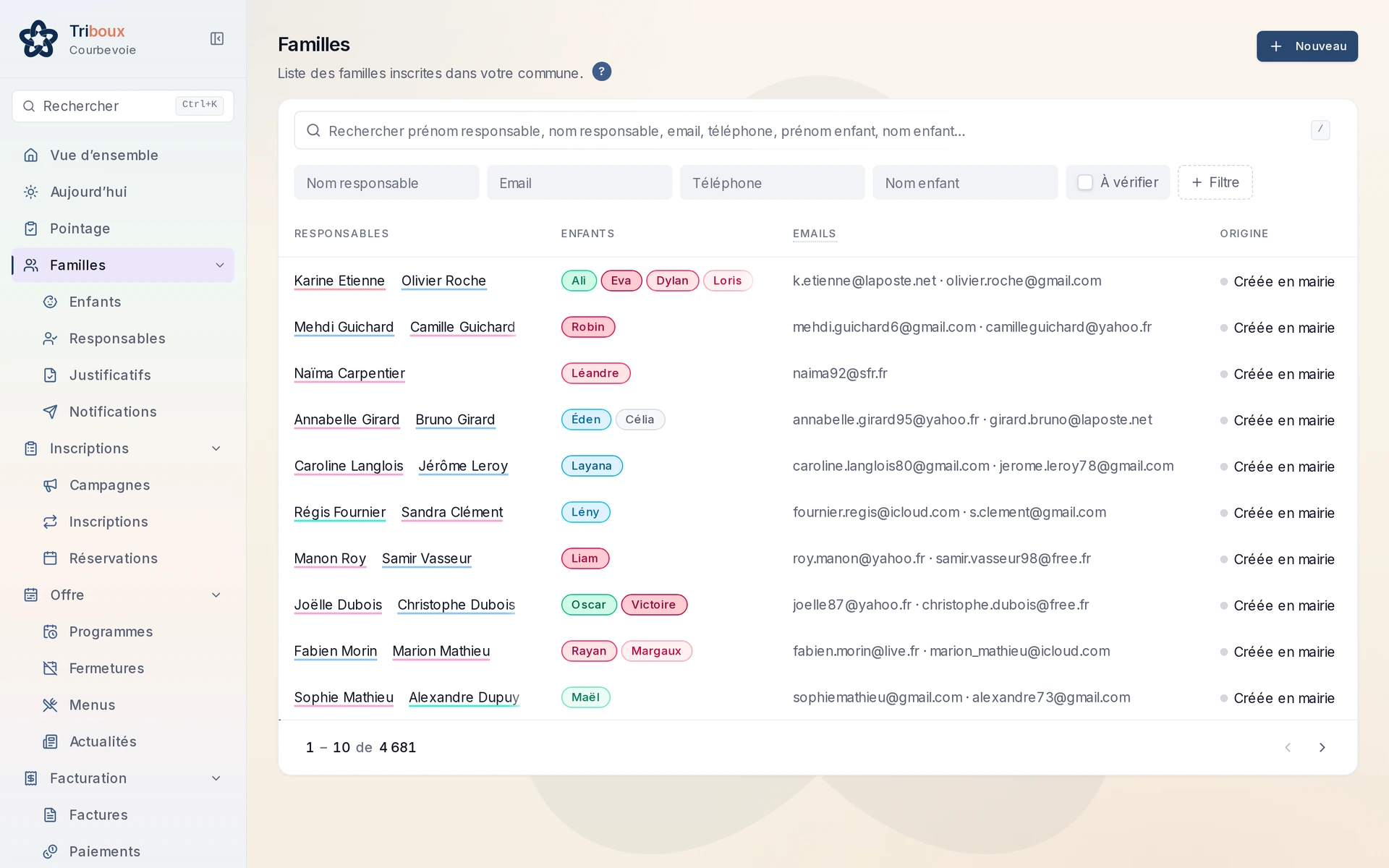
Task: Focus the Nom responsable filter field
Action: pyautogui.click(x=386, y=182)
